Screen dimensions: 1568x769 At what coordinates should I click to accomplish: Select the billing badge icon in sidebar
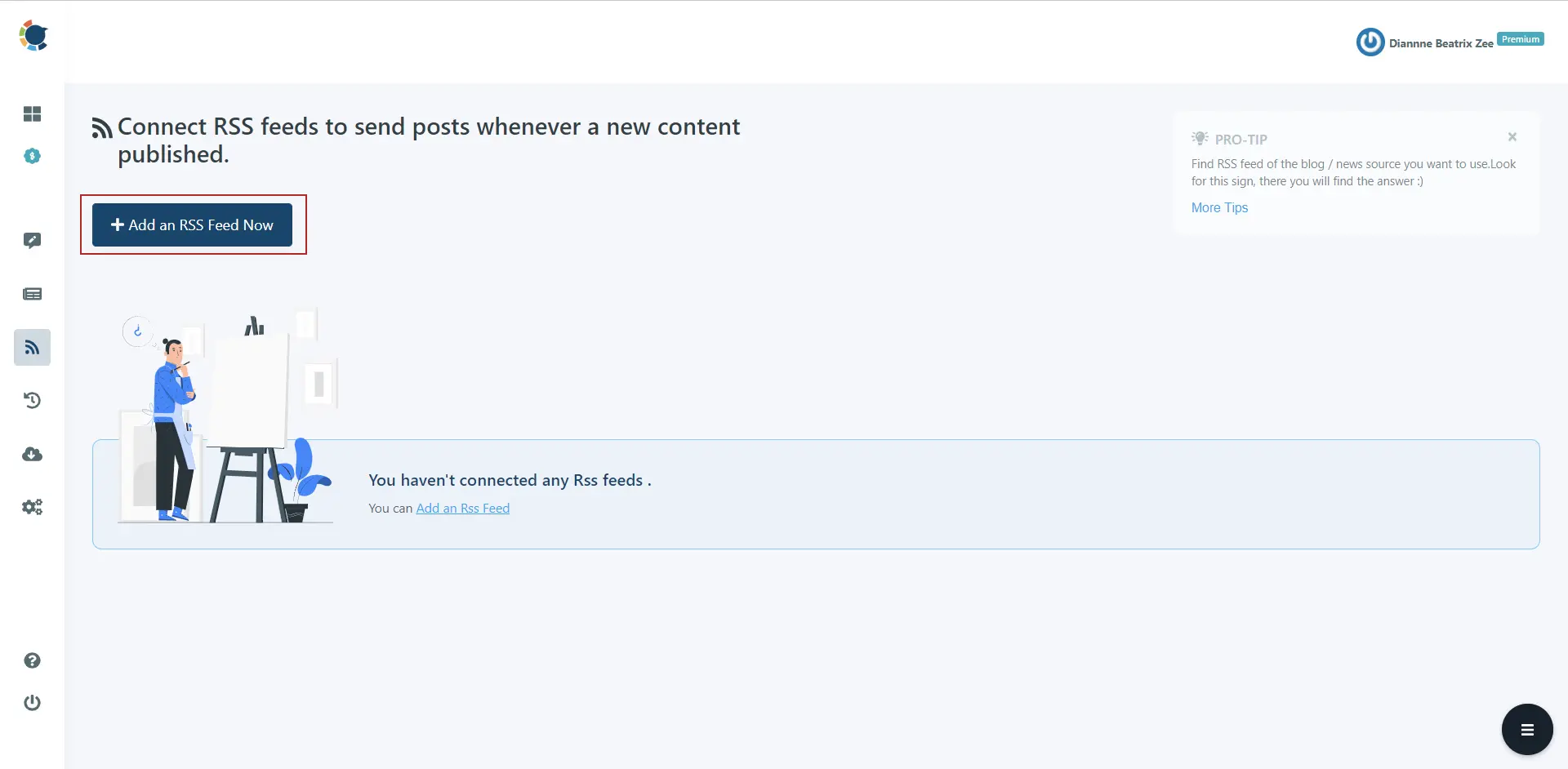(32, 156)
